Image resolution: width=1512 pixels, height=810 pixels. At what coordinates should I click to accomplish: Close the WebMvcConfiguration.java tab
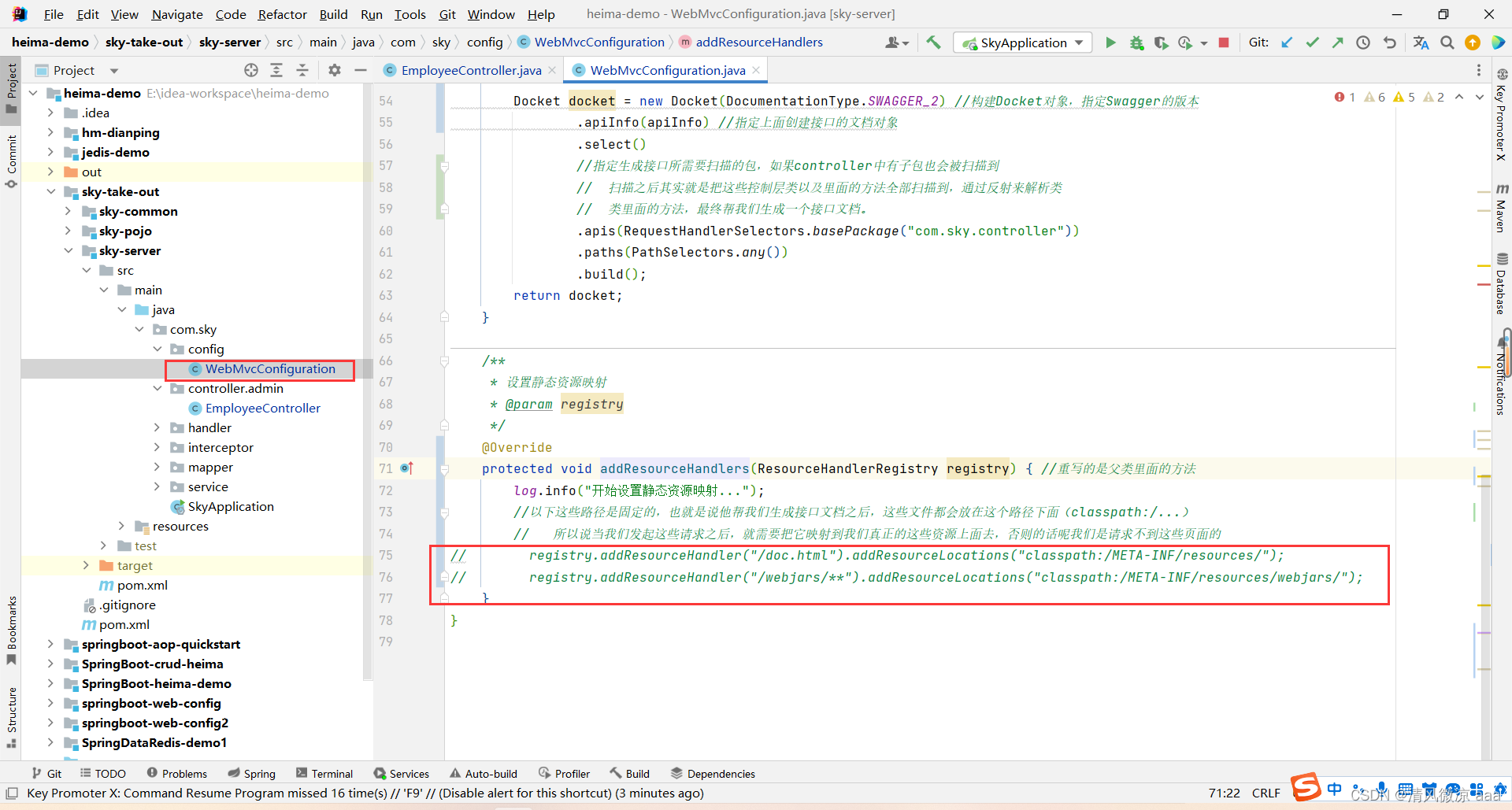click(x=756, y=70)
